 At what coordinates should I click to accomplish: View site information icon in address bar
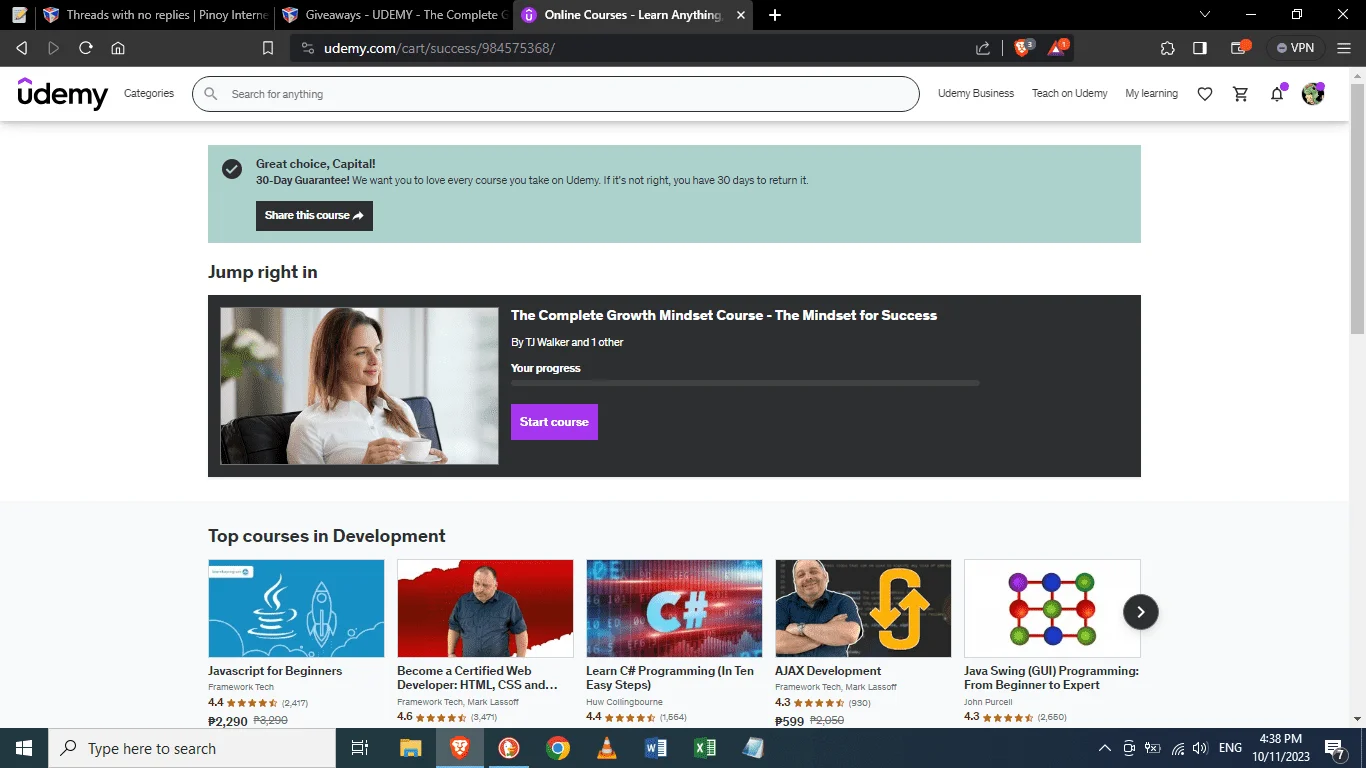(307, 48)
